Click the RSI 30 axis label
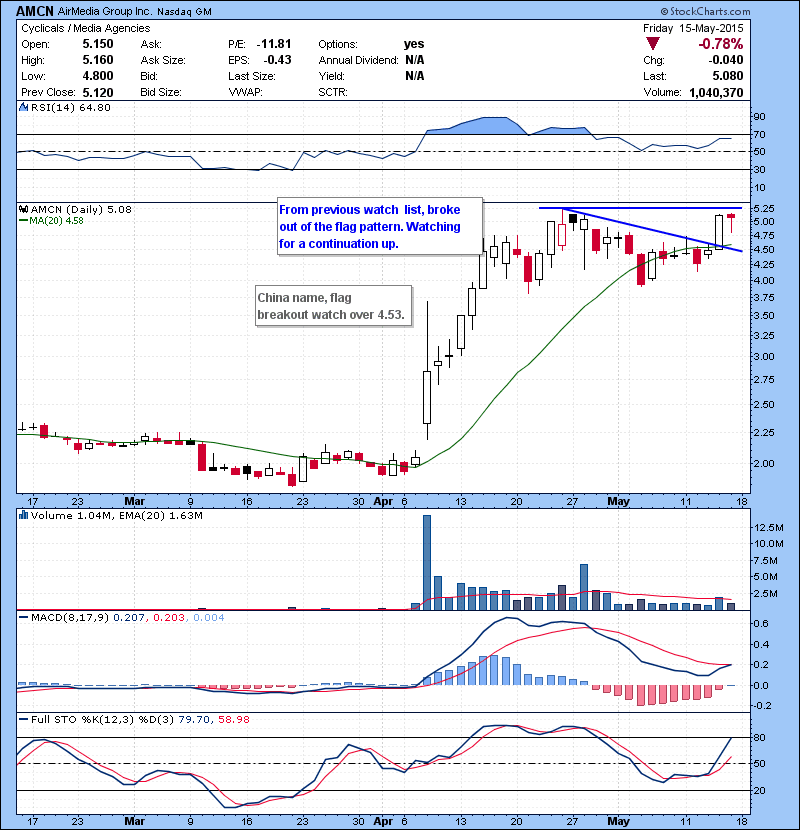Image resolution: width=800 pixels, height=830 pixels. tap(760, 169)
